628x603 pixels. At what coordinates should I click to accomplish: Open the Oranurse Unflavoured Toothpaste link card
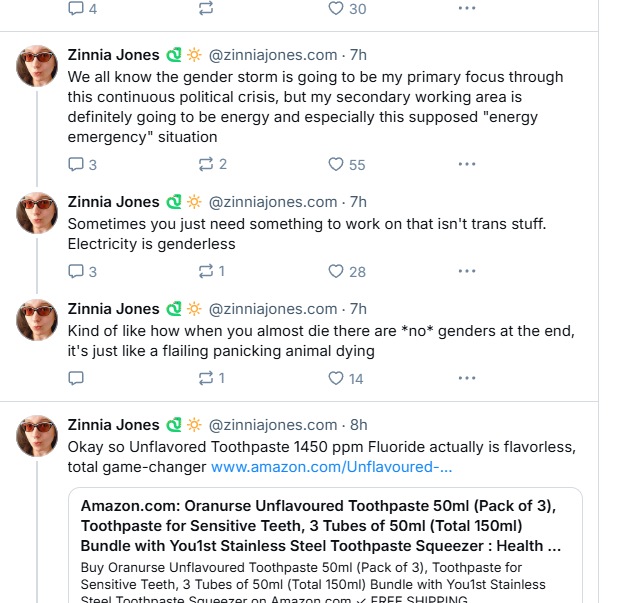pyautogui.click(x=325, y=545)
